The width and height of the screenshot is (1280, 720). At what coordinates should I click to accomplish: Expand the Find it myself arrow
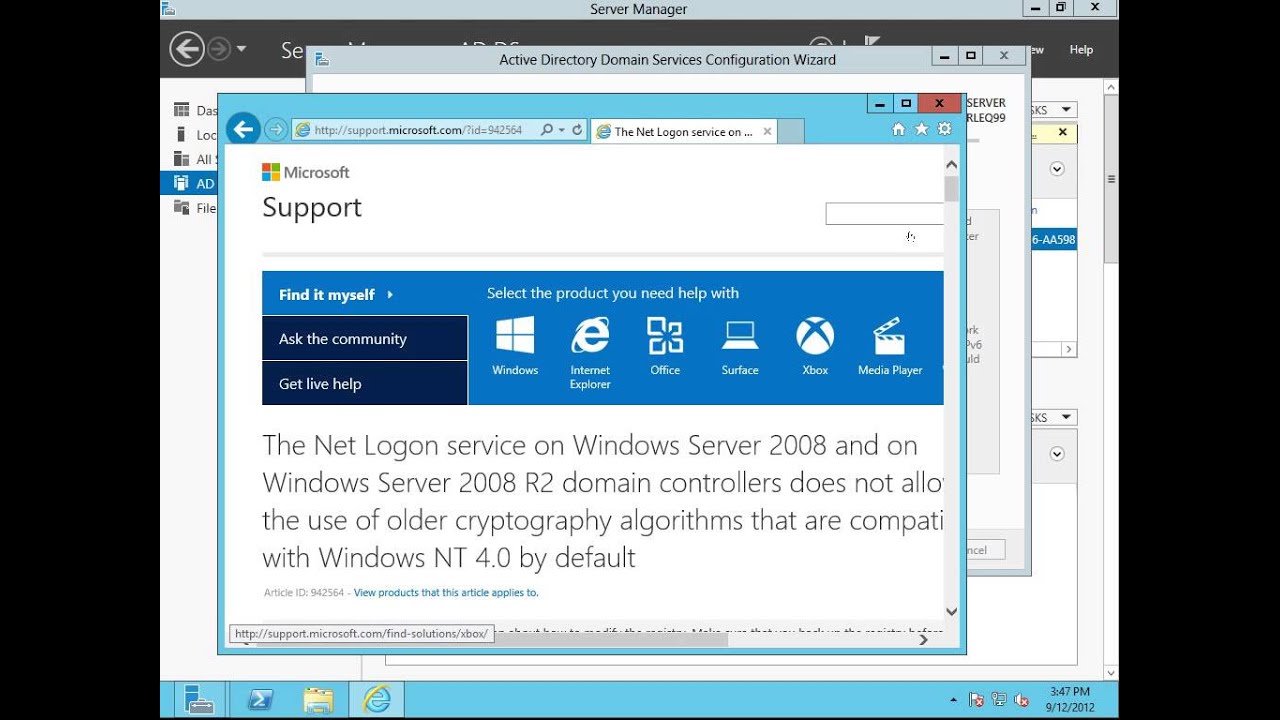(x=390, y=295)
